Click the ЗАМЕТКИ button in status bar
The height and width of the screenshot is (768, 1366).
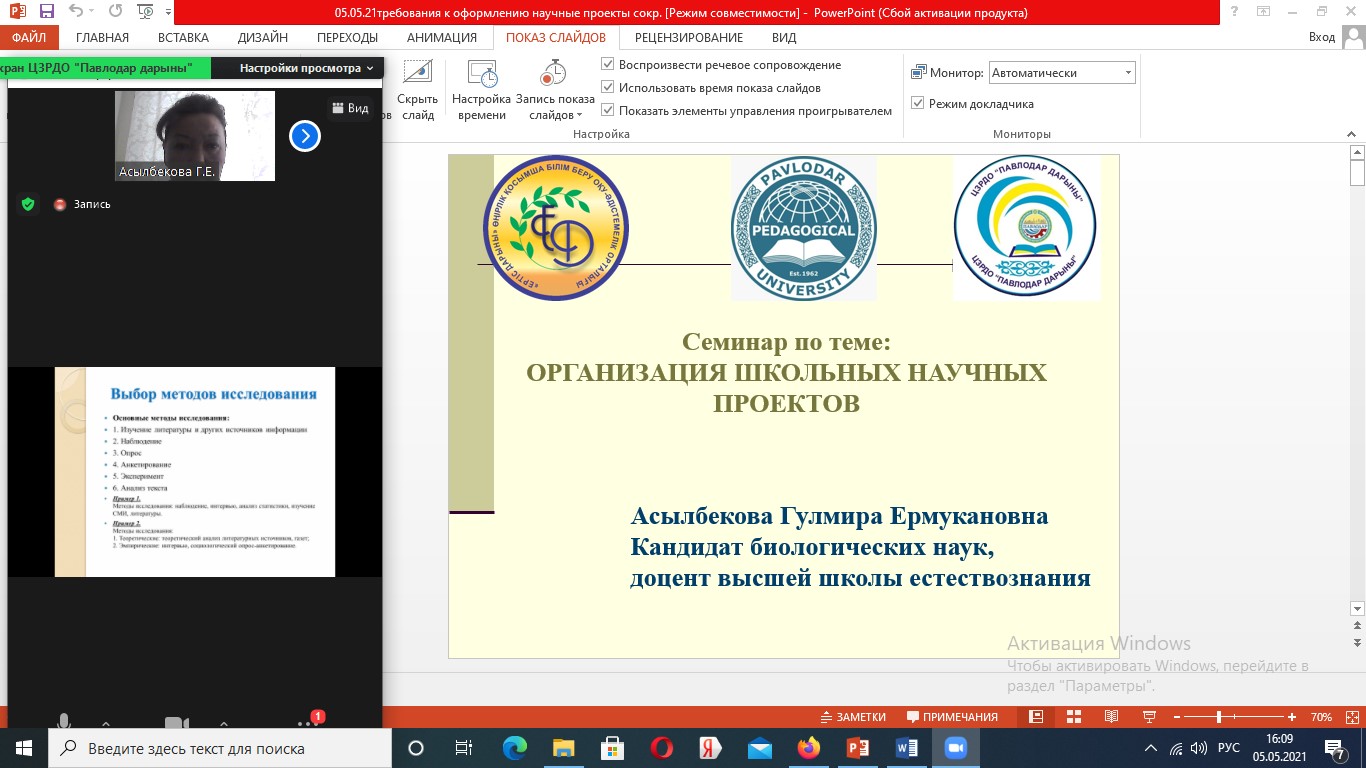click(853, 717)
